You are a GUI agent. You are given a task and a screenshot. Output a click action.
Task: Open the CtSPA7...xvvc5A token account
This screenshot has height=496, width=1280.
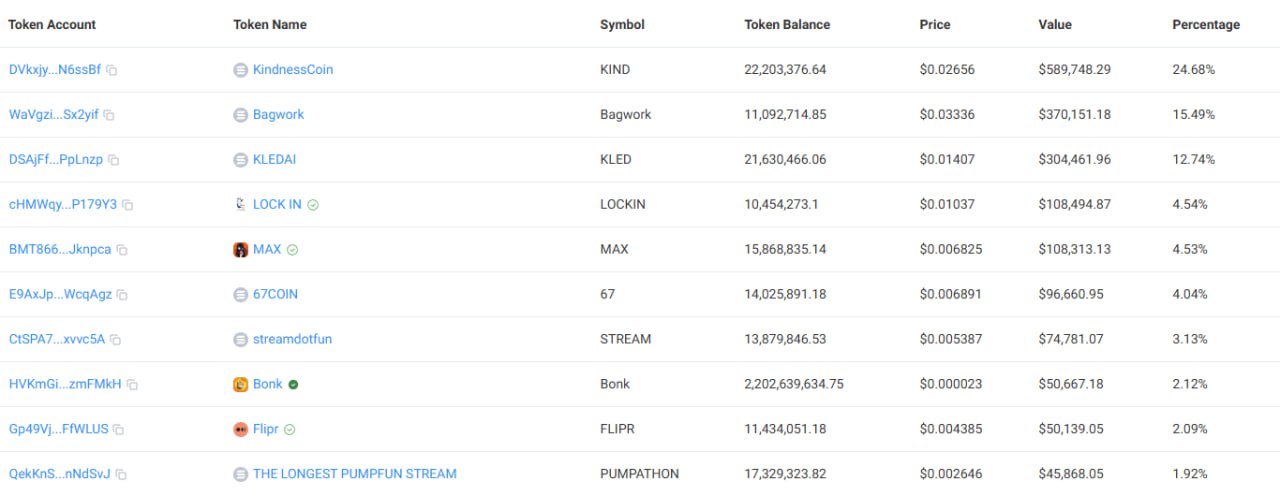56,340
